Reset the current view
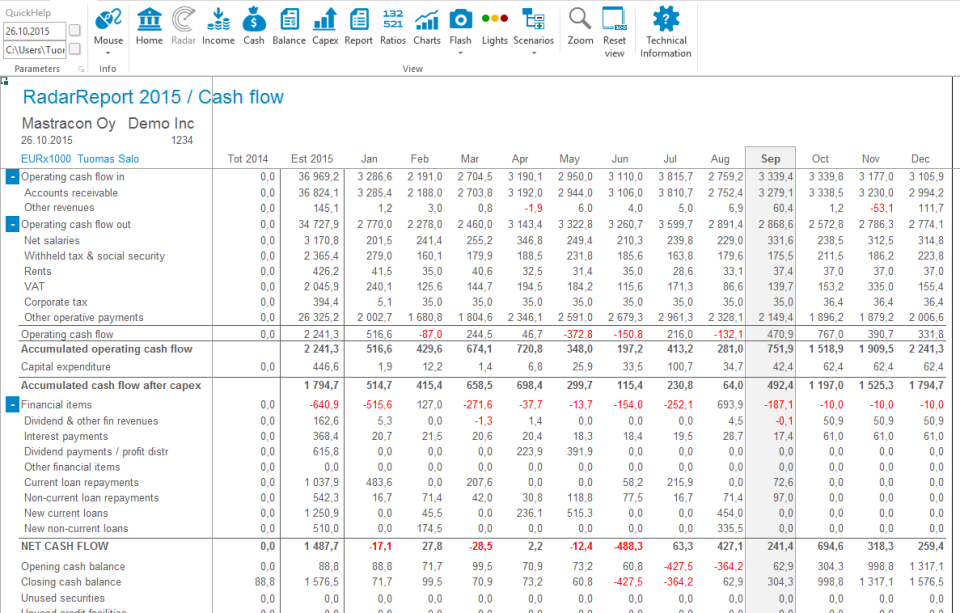Image resolution: width=960 pixels, height=613 pixels. point(614,27)
